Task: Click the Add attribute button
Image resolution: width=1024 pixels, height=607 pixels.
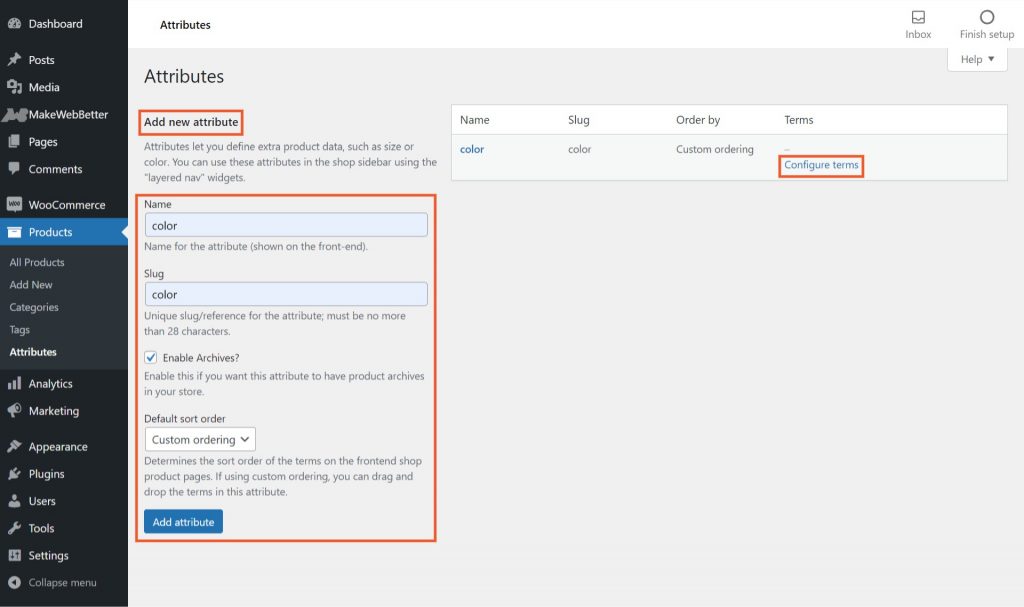Action: pyautogui.click(x=184, y=521)
